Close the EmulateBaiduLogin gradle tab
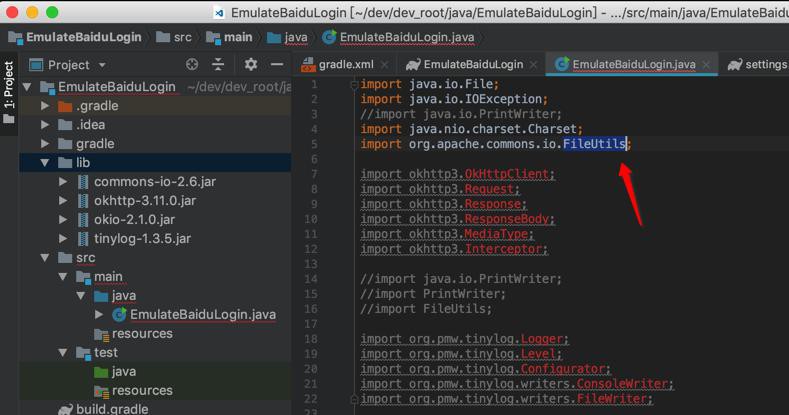This screenshot has width=789, height=415. 533,64
